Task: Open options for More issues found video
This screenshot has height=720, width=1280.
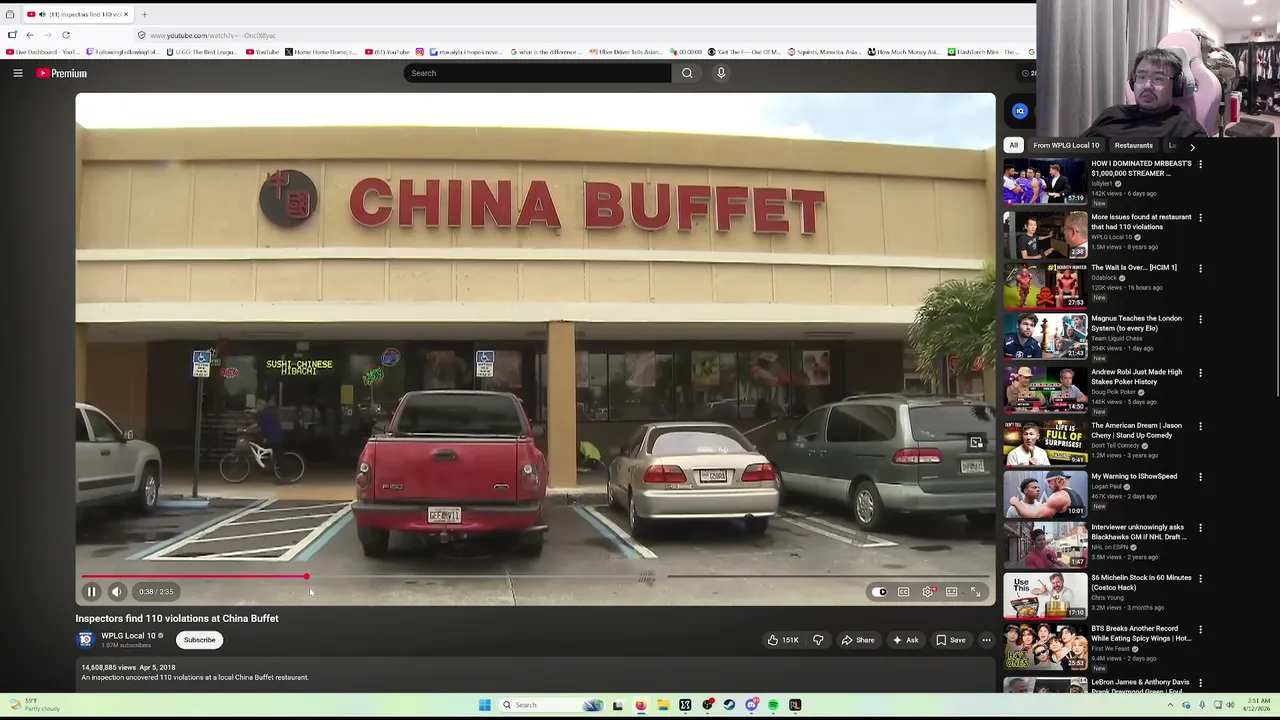Action: [1200, 218]
